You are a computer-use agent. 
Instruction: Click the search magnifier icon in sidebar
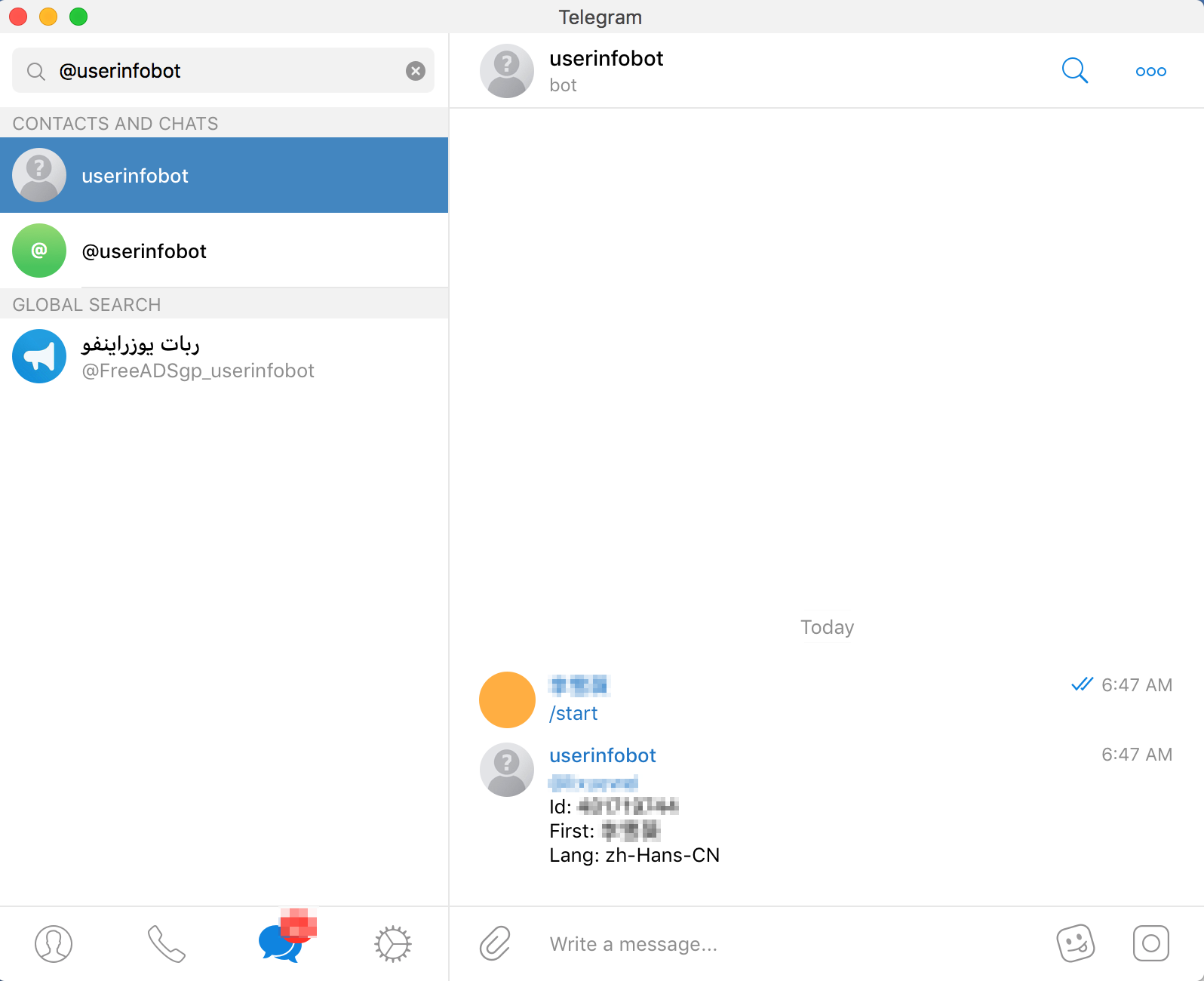[x=35, y=71]
